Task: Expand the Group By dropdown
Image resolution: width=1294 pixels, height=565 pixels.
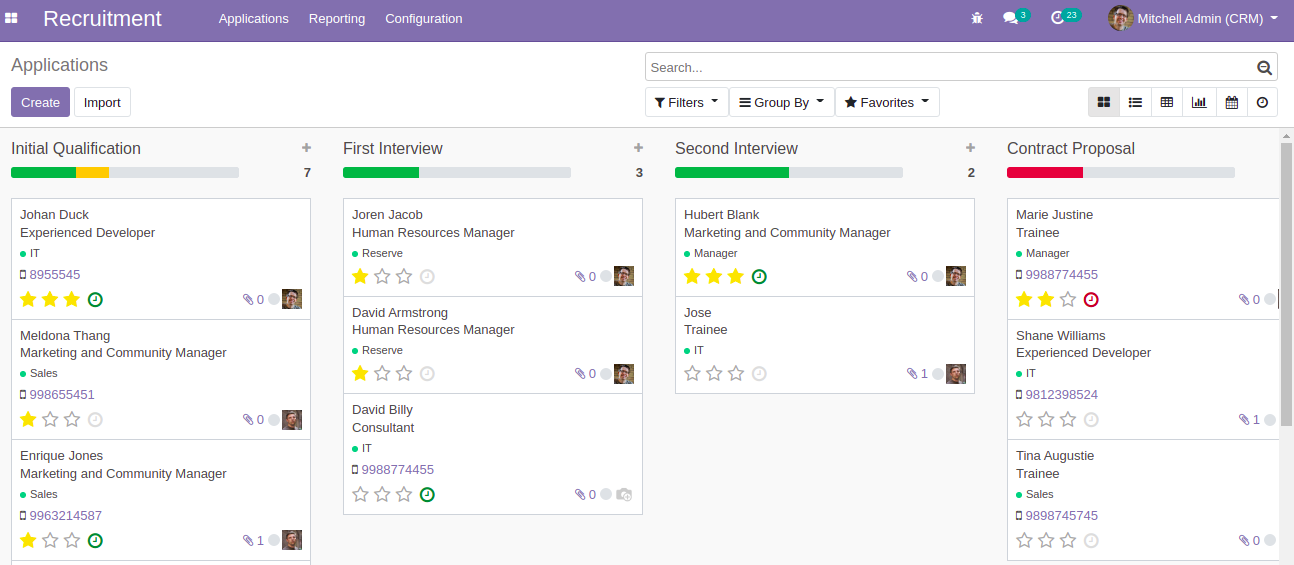Action: (781, 102)
